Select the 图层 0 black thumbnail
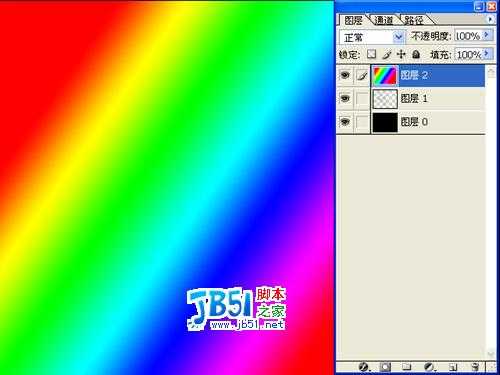This screenshot has width=500, height=375. coord(385,122)
